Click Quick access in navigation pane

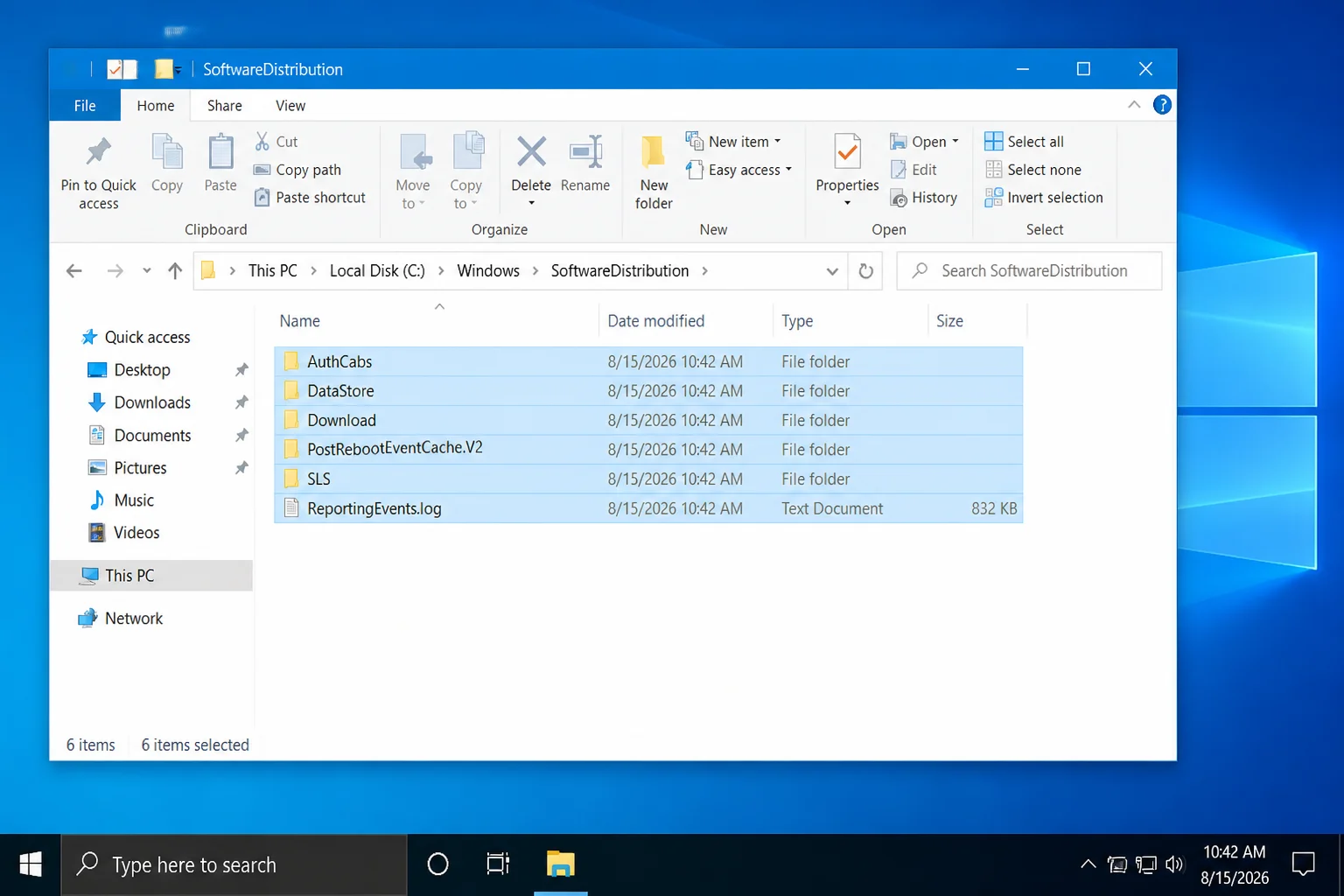point(136,337)
